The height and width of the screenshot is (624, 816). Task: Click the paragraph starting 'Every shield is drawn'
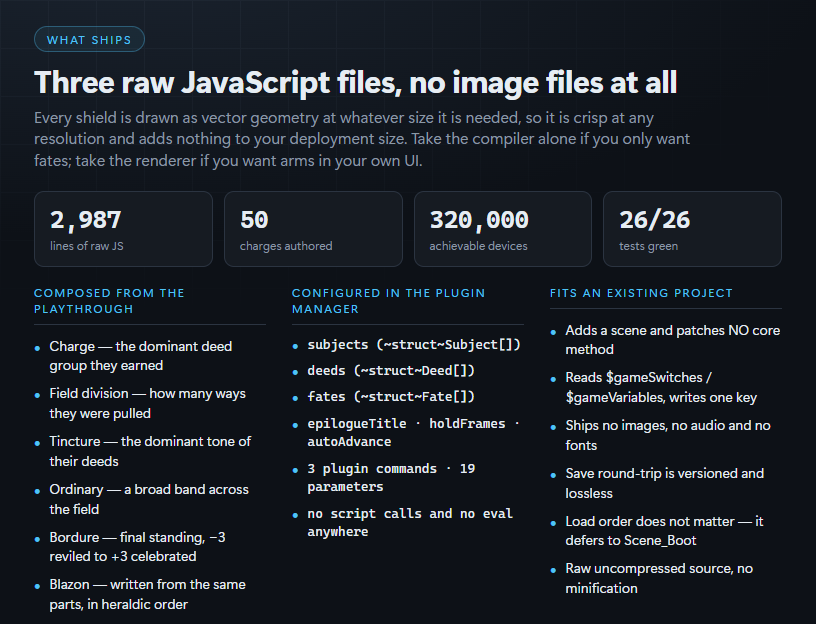[x=362, y=139]
